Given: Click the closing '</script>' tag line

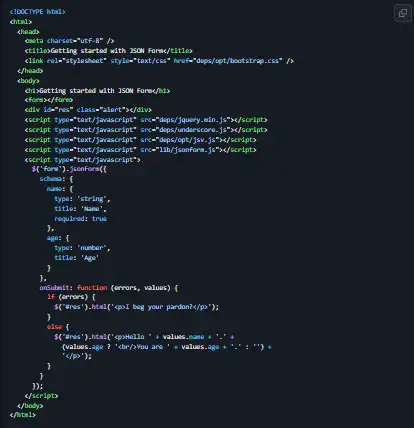Looking at the screenshot, I should (x=41, y=396).
